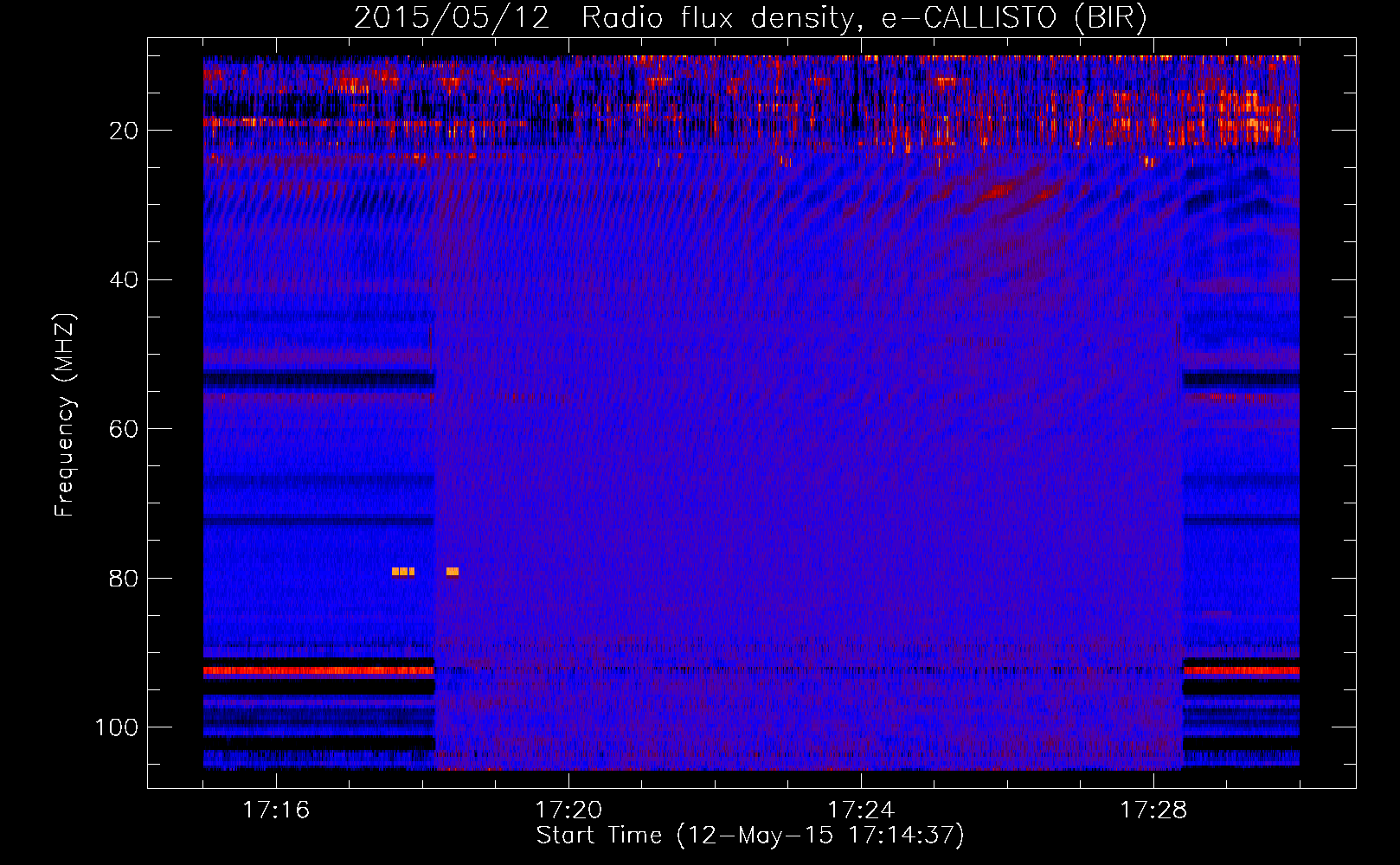Click the 40 tick label on frequency axis
The width and height of the screenshot is (1400, 865).
tap(124, 279)
